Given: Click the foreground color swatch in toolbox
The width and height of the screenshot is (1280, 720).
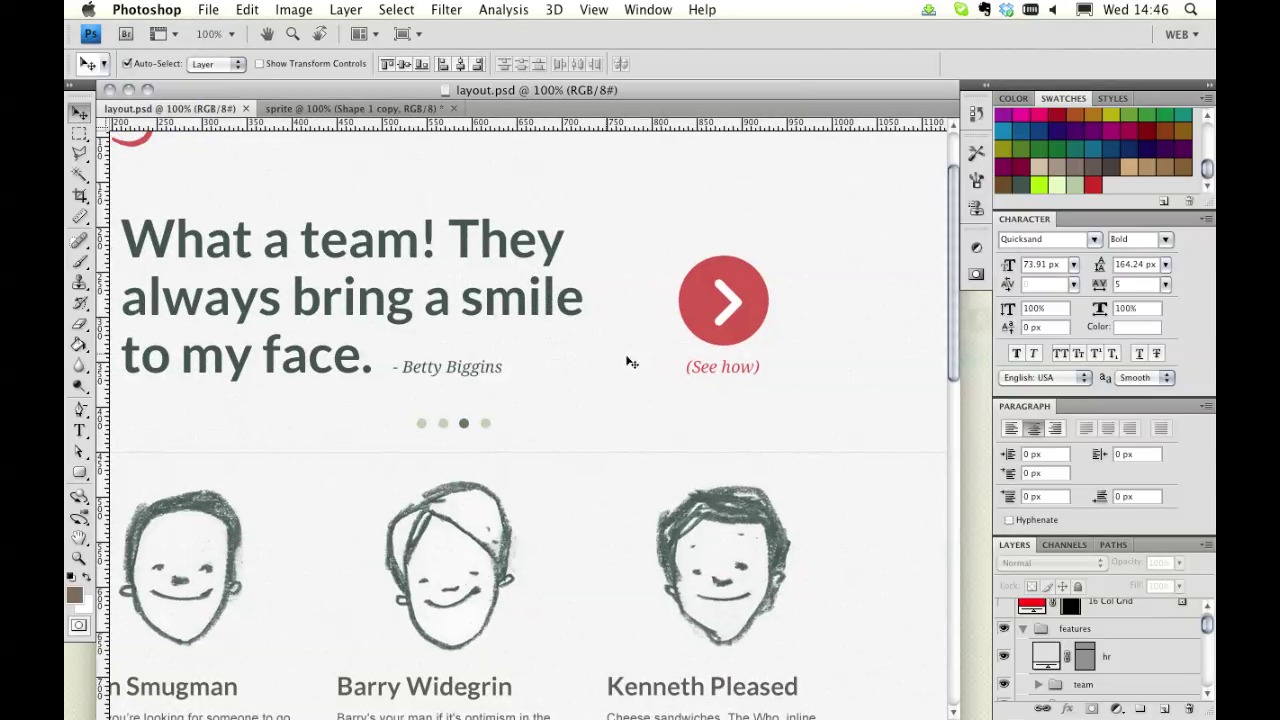Looking at the screenshot, I should point(74,596).
